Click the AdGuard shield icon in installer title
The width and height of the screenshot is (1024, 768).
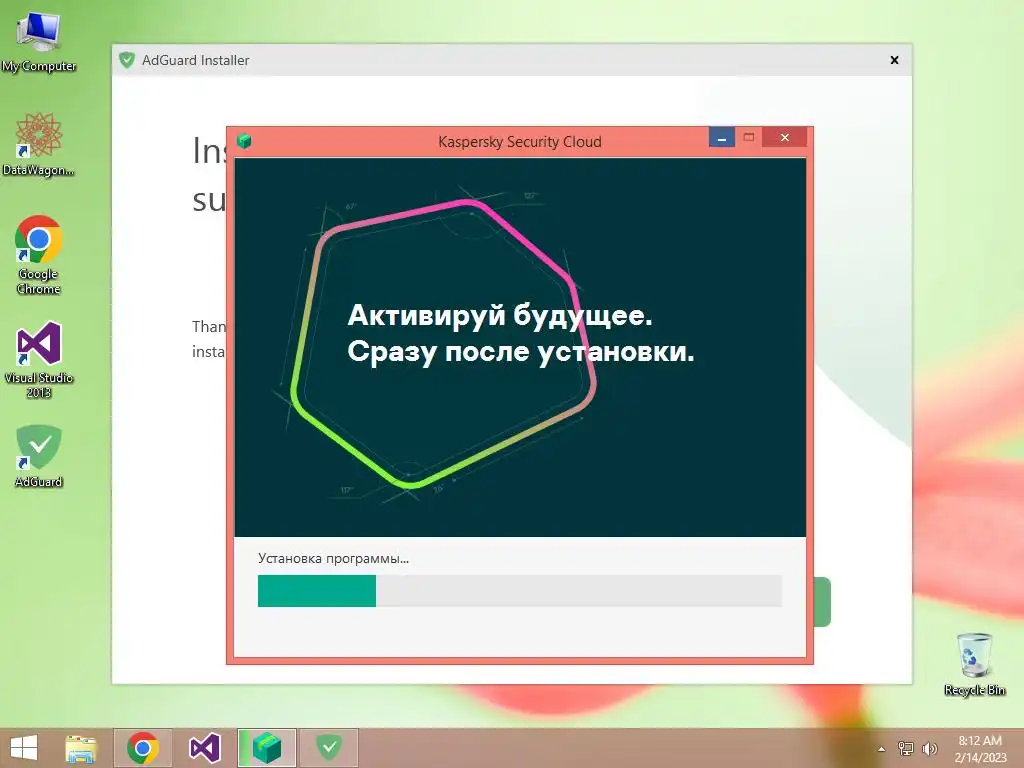pyautogui.click(x=127, y=60)
